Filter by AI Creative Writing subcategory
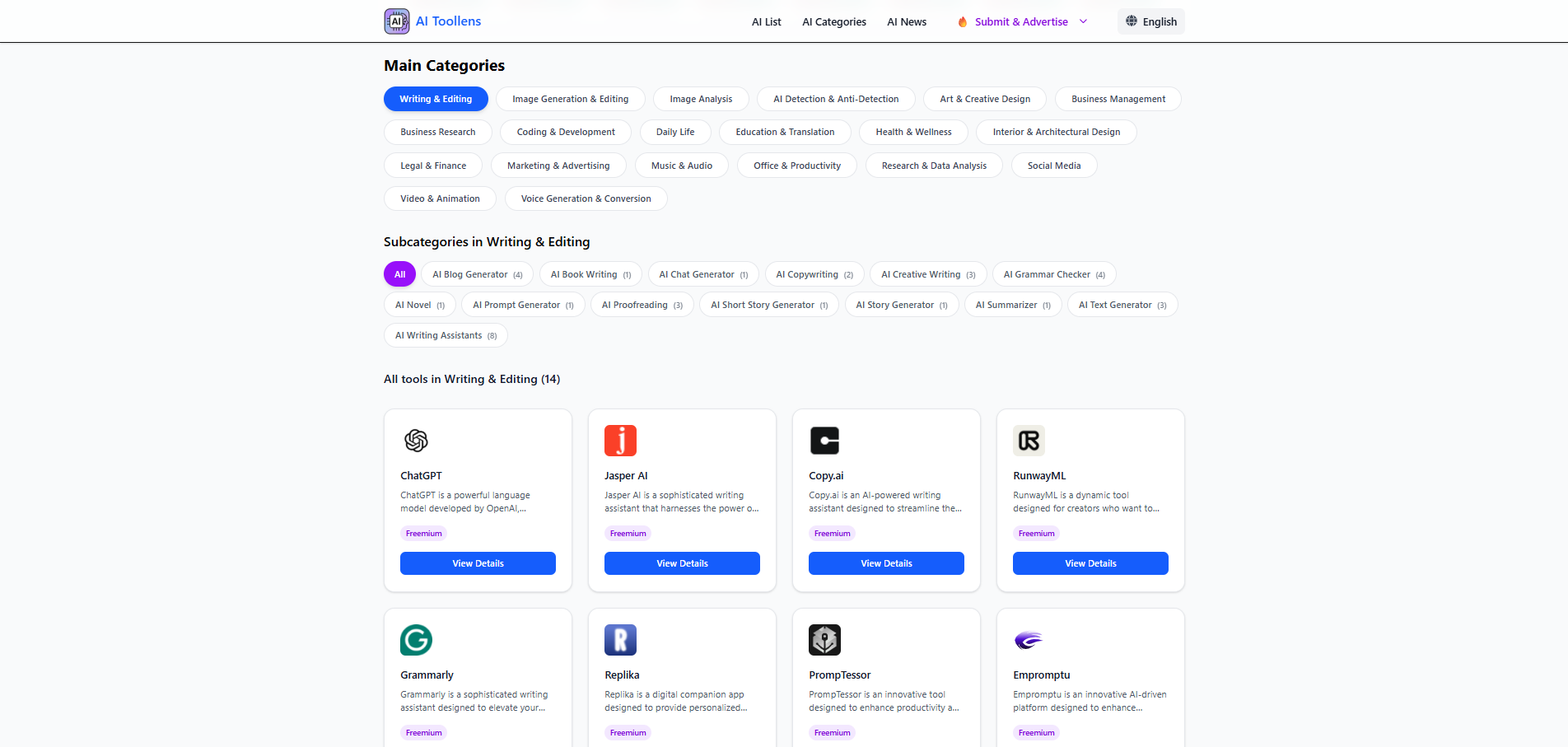 928,274
